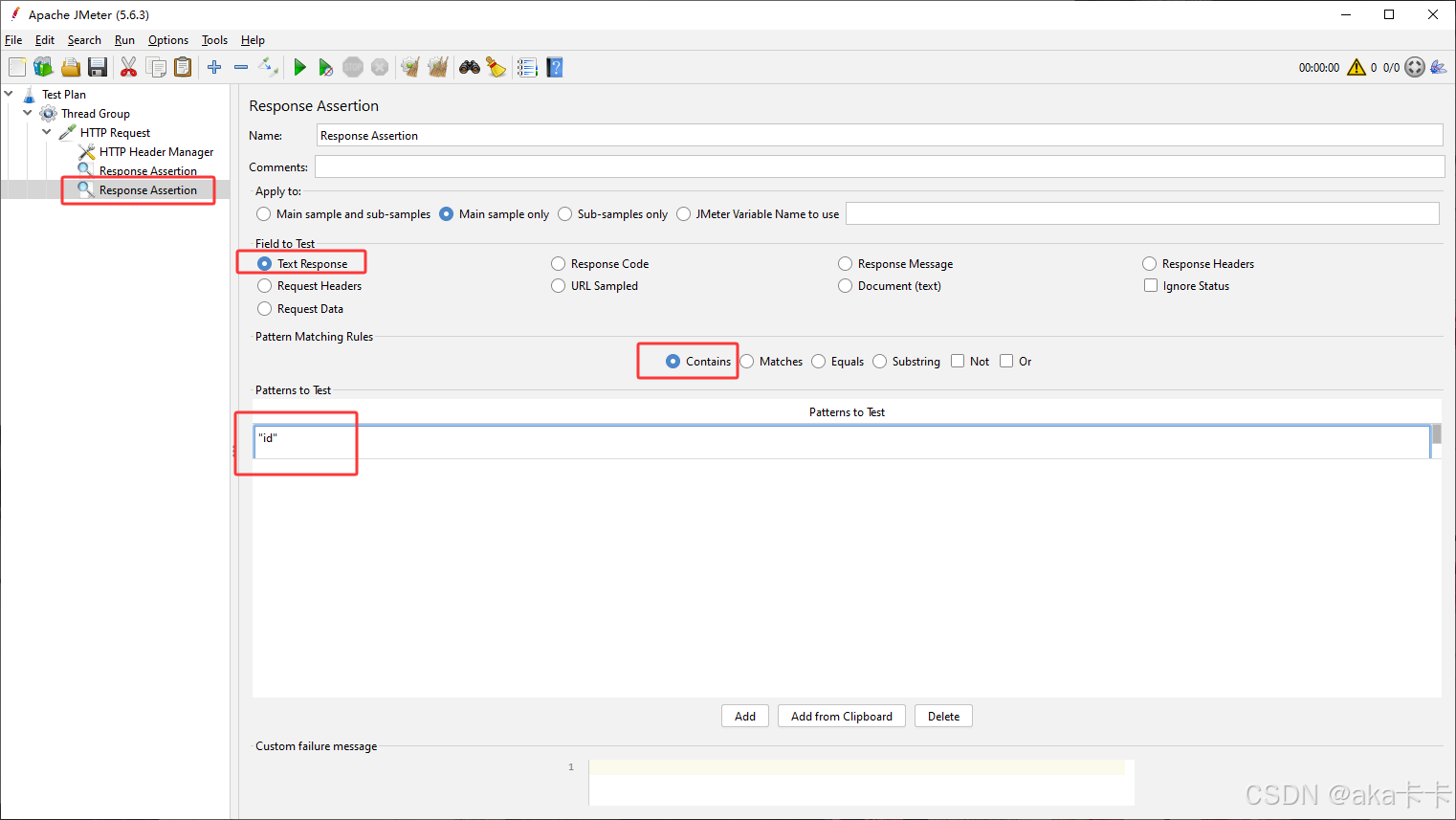Select the HTTP Header Manager node
Screen dimensions: 1456x820
156,152
